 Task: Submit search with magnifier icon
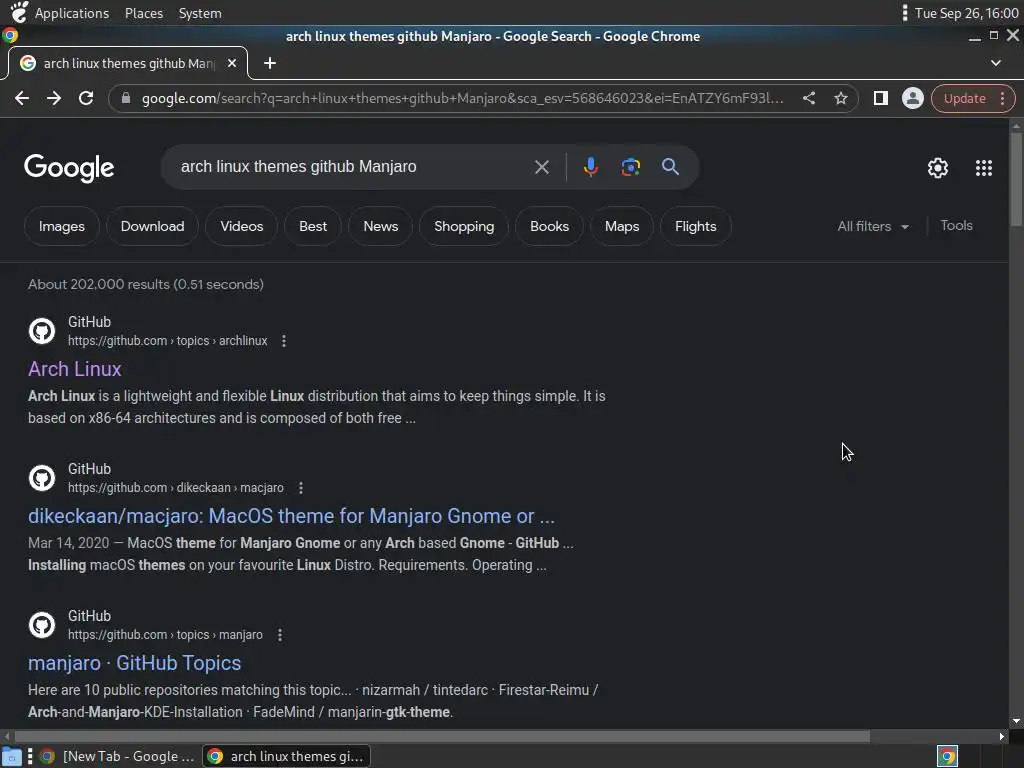[x=670, y=167]
